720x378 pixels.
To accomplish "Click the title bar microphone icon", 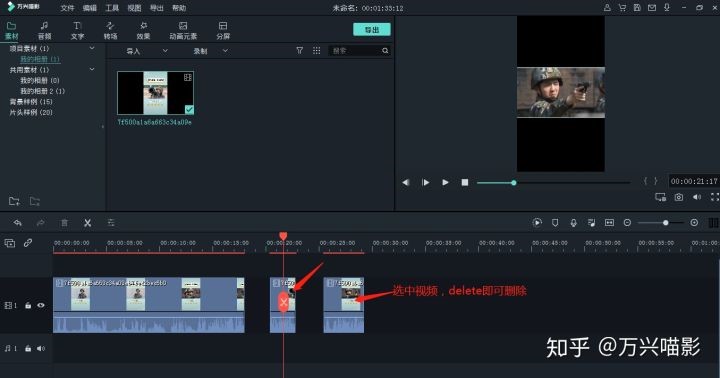I will click(x=666, y=8).
